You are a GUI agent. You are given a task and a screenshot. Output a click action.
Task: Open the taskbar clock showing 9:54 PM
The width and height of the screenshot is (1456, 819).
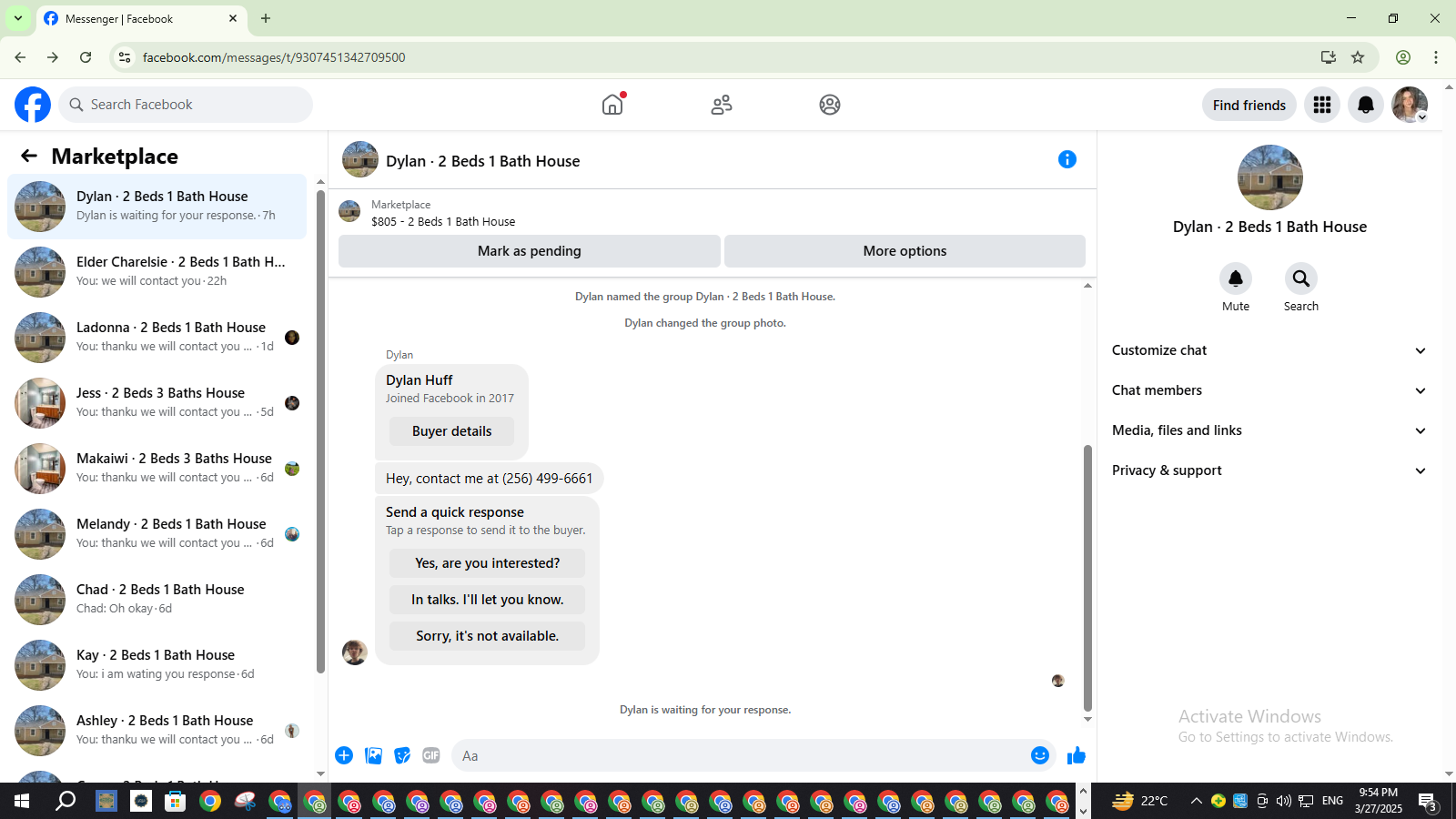coord(1378,801)
